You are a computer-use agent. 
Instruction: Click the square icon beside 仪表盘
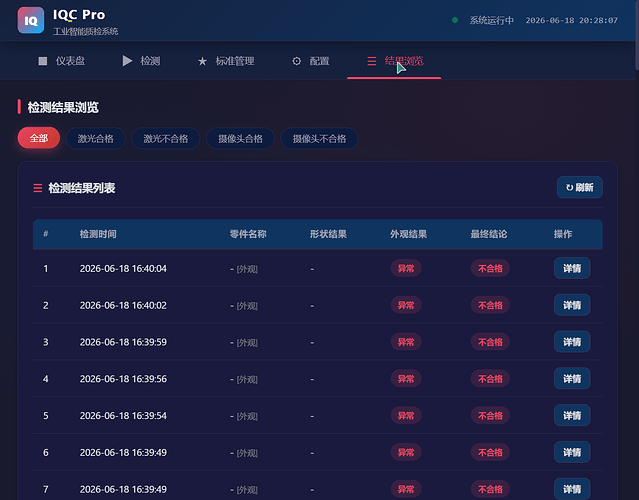[43, 61]
